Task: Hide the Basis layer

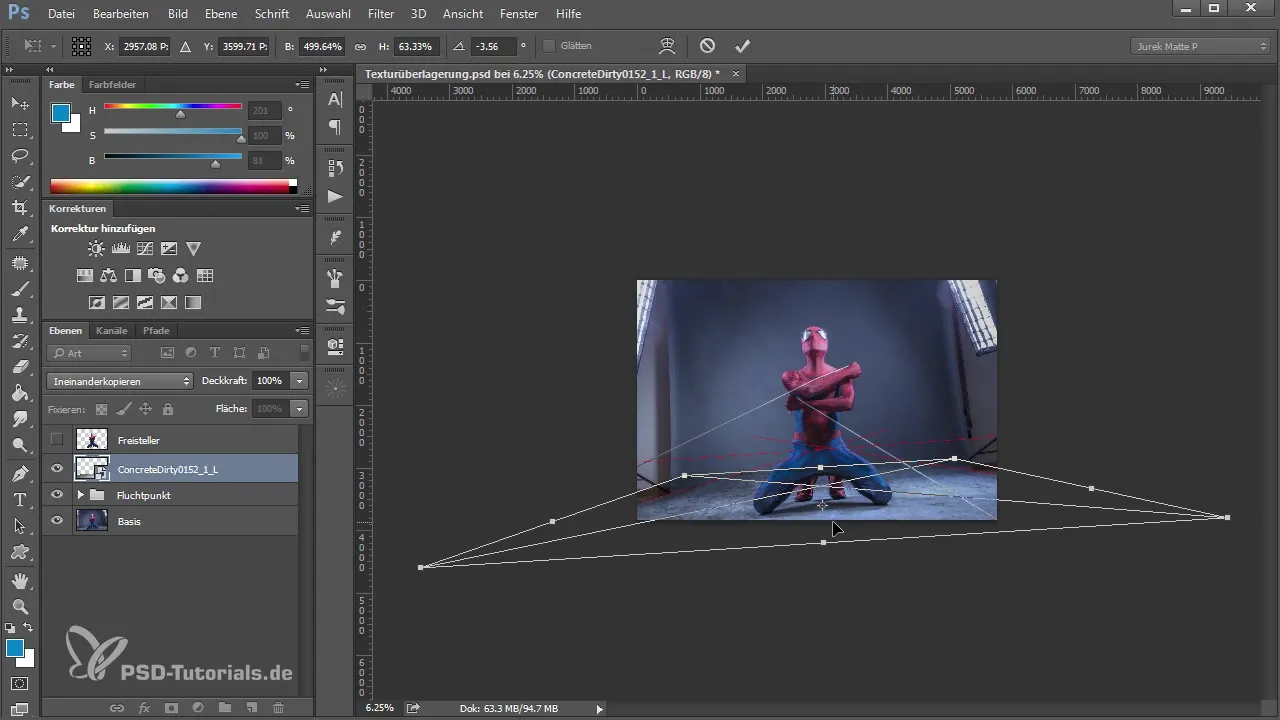Action: (57, 520)
